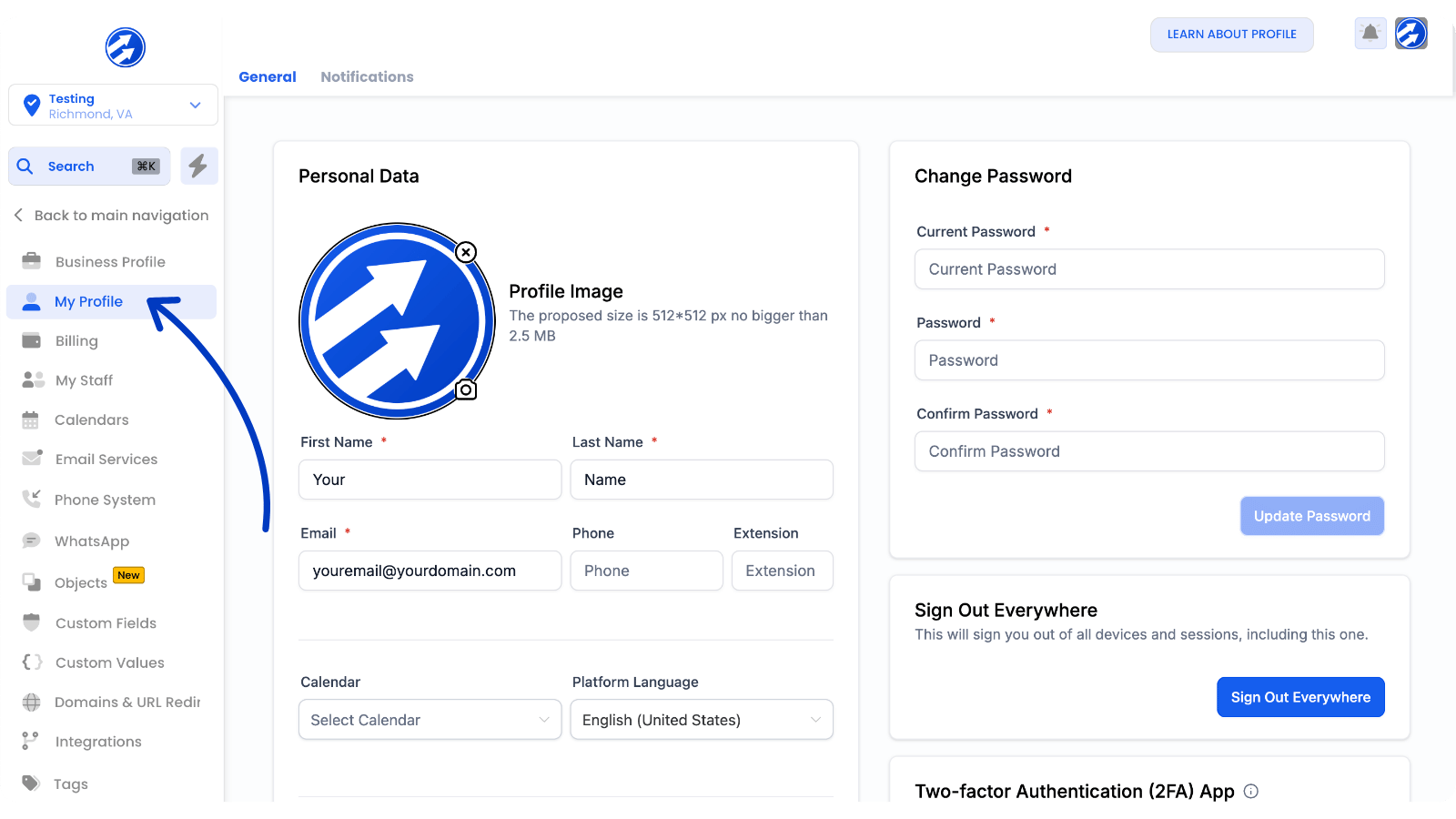Screen dimensions: 1456x819
Task: Click the Billing wallet icon
Action: click(32, 340)
